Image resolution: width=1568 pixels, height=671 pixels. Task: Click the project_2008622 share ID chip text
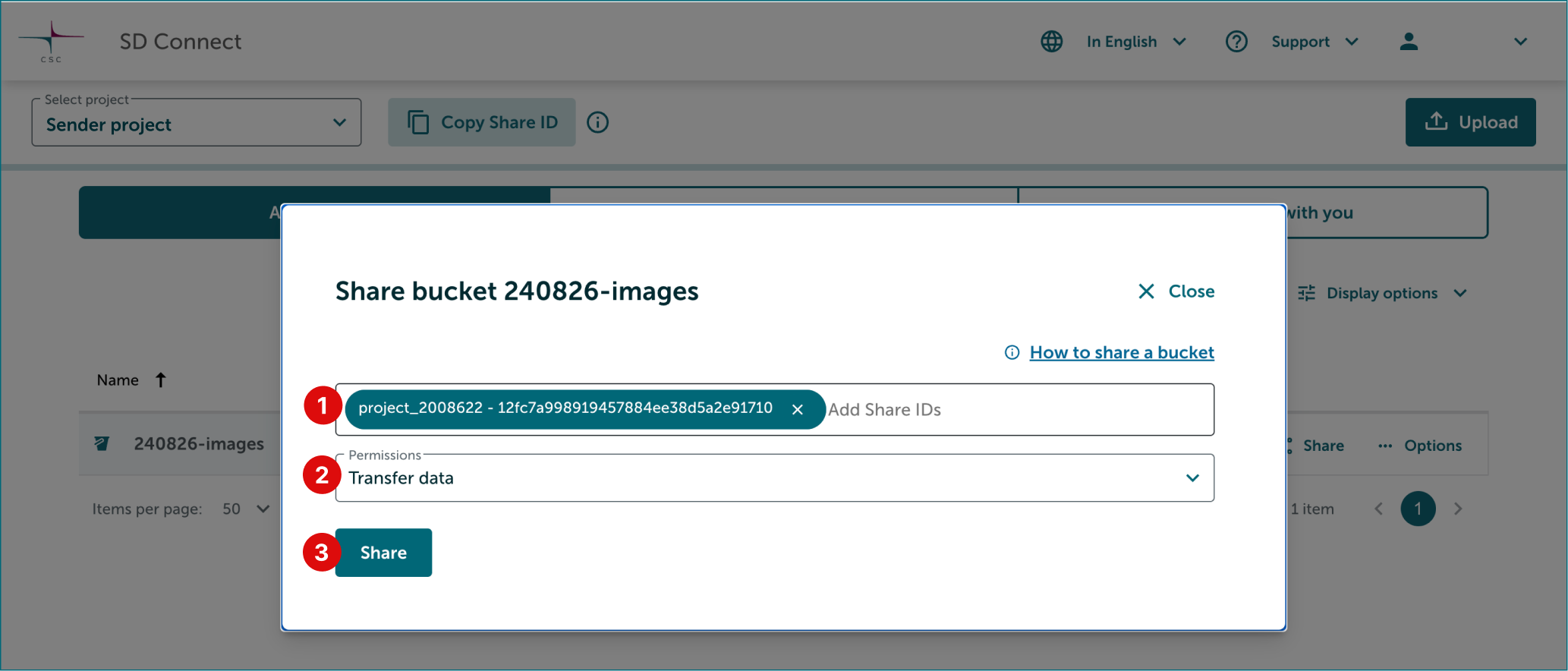[x=565, y=408]
